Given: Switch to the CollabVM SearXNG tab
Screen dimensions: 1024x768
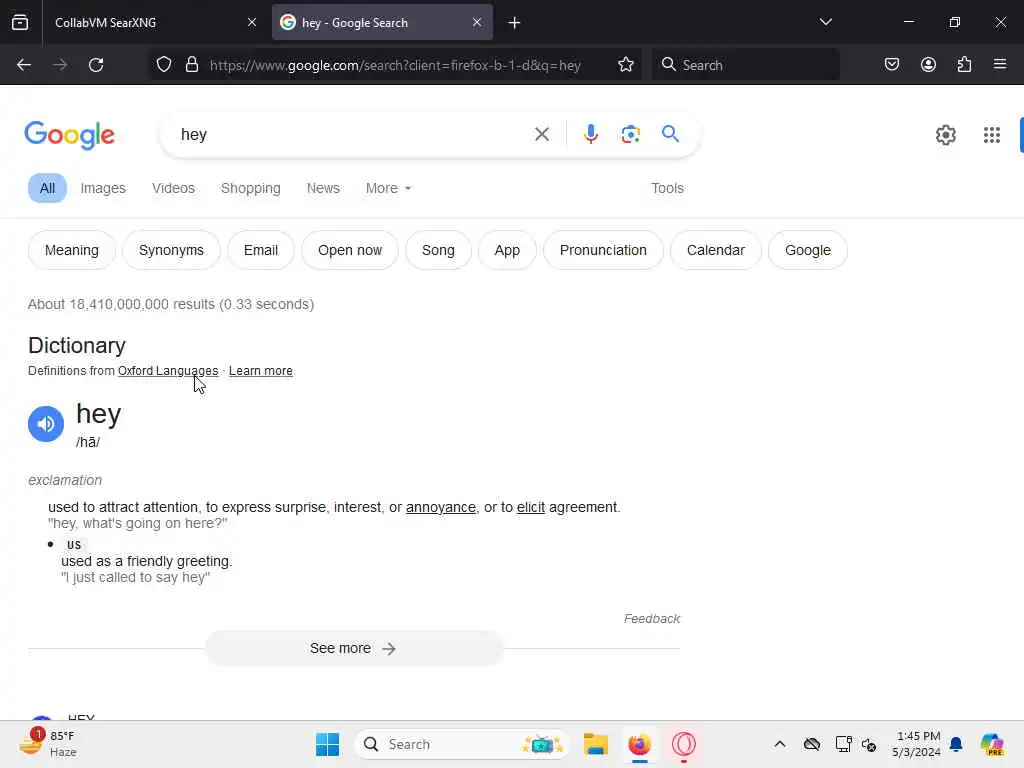Looking at the screenshot, I should [151, 22].
